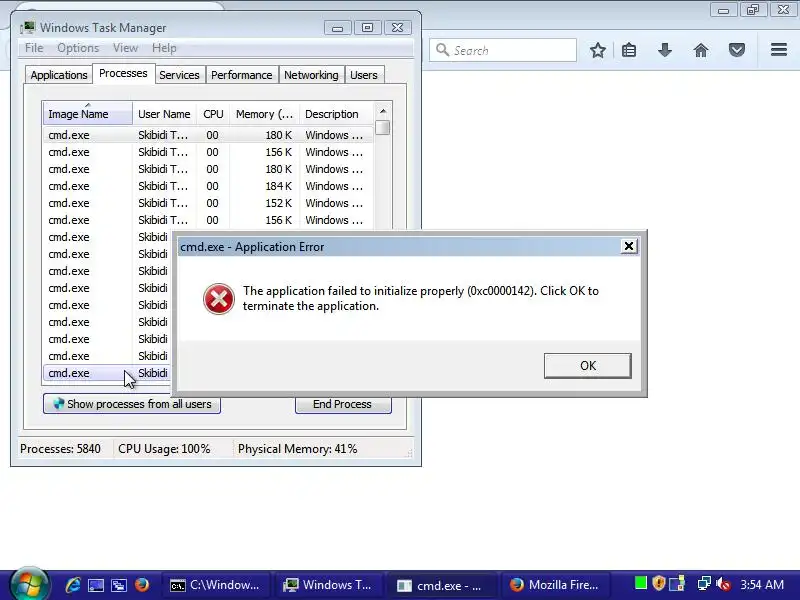Sort by the User Name column header

click(x=165, y=114)
